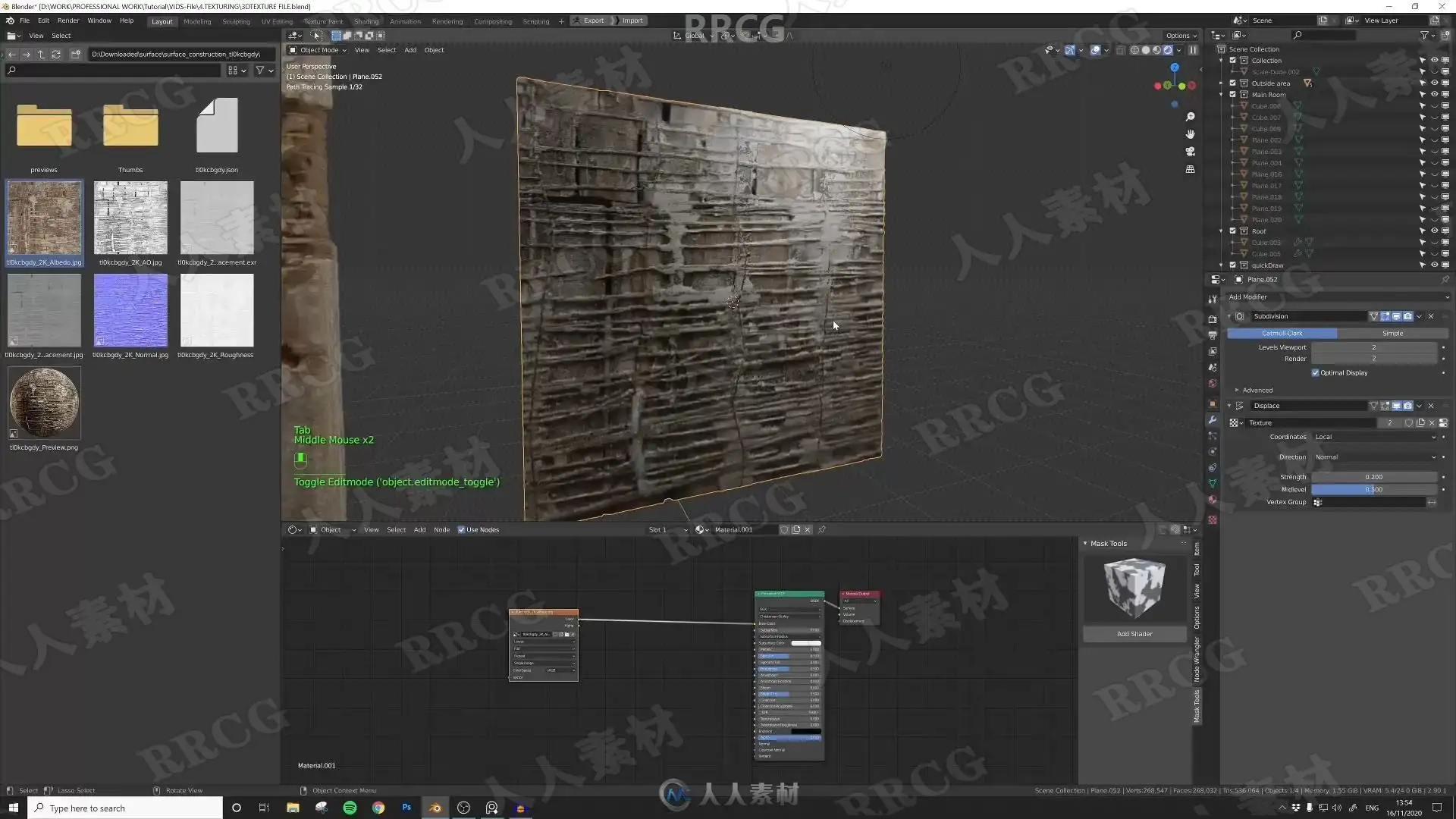
Task: Switch to the Shading workspace tab
Action: 366,21
